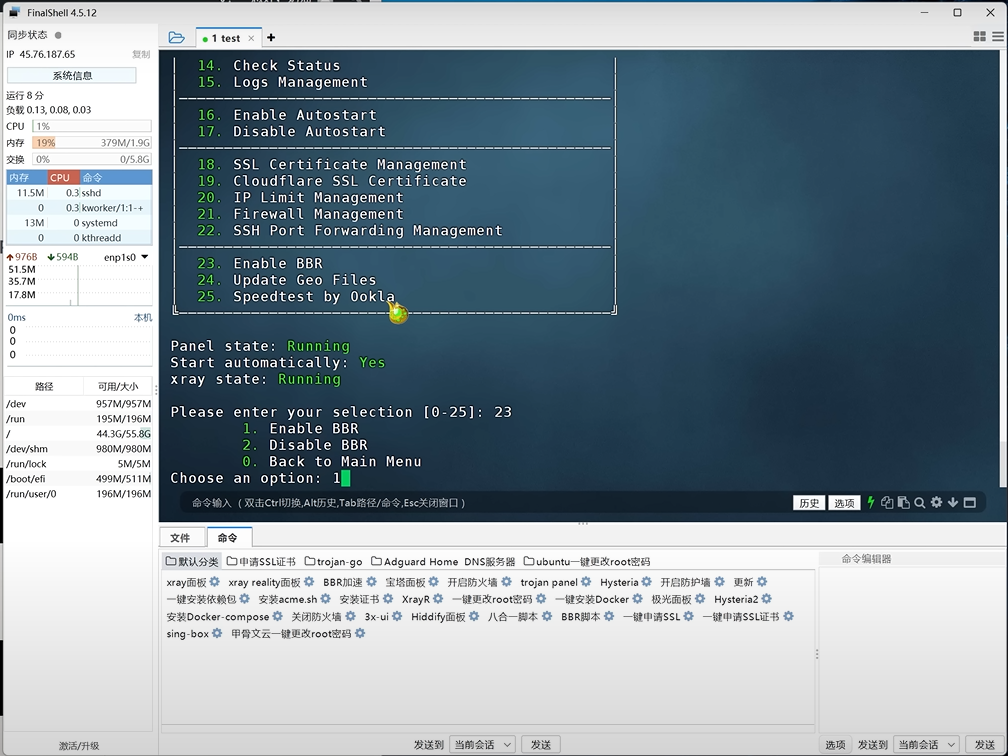Click the download arrow icon on the command bar
Viewport: 1008px width, 756px height.
tap(952, 503)
